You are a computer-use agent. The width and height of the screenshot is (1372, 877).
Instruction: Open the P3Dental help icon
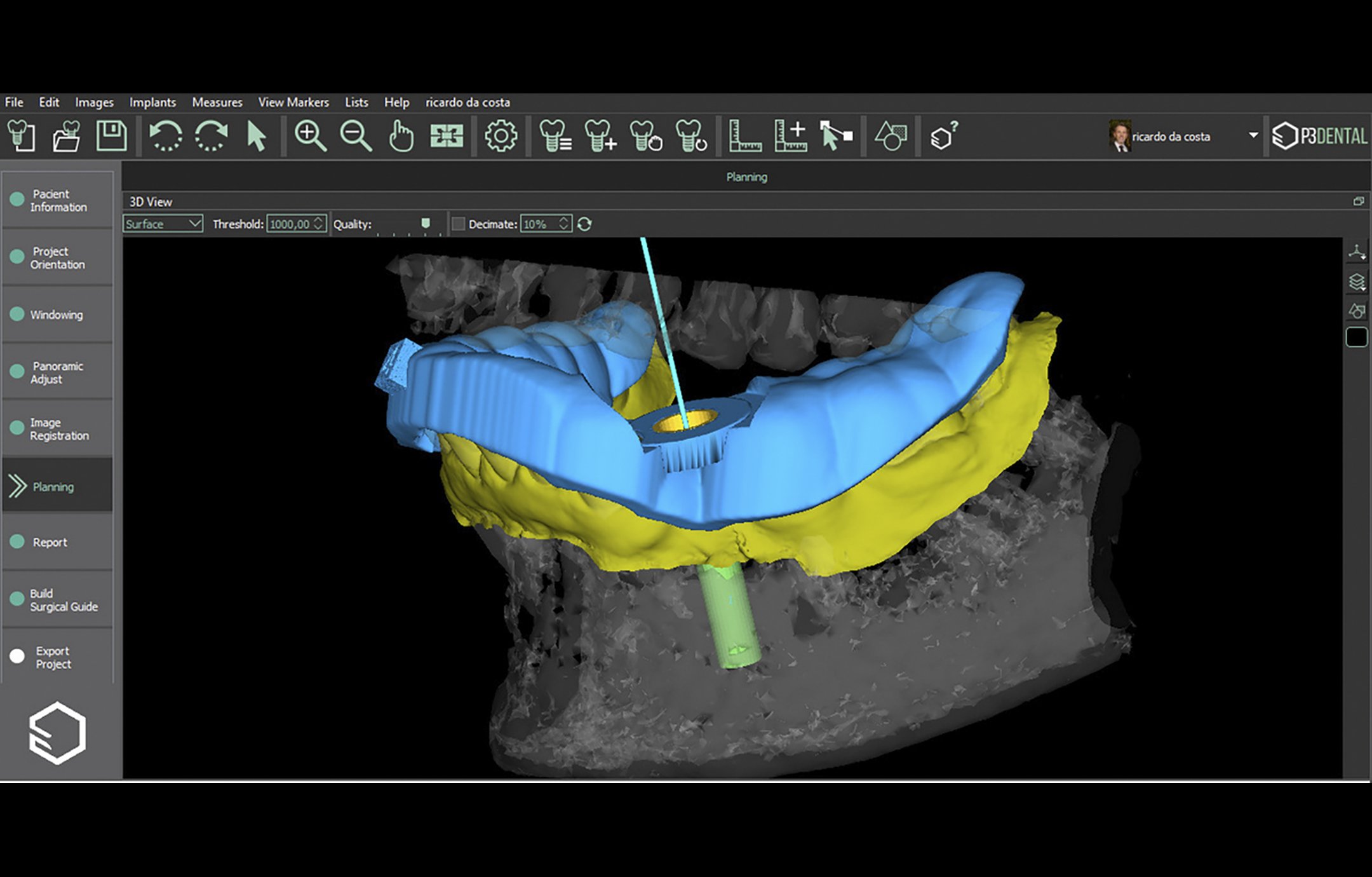944,136
